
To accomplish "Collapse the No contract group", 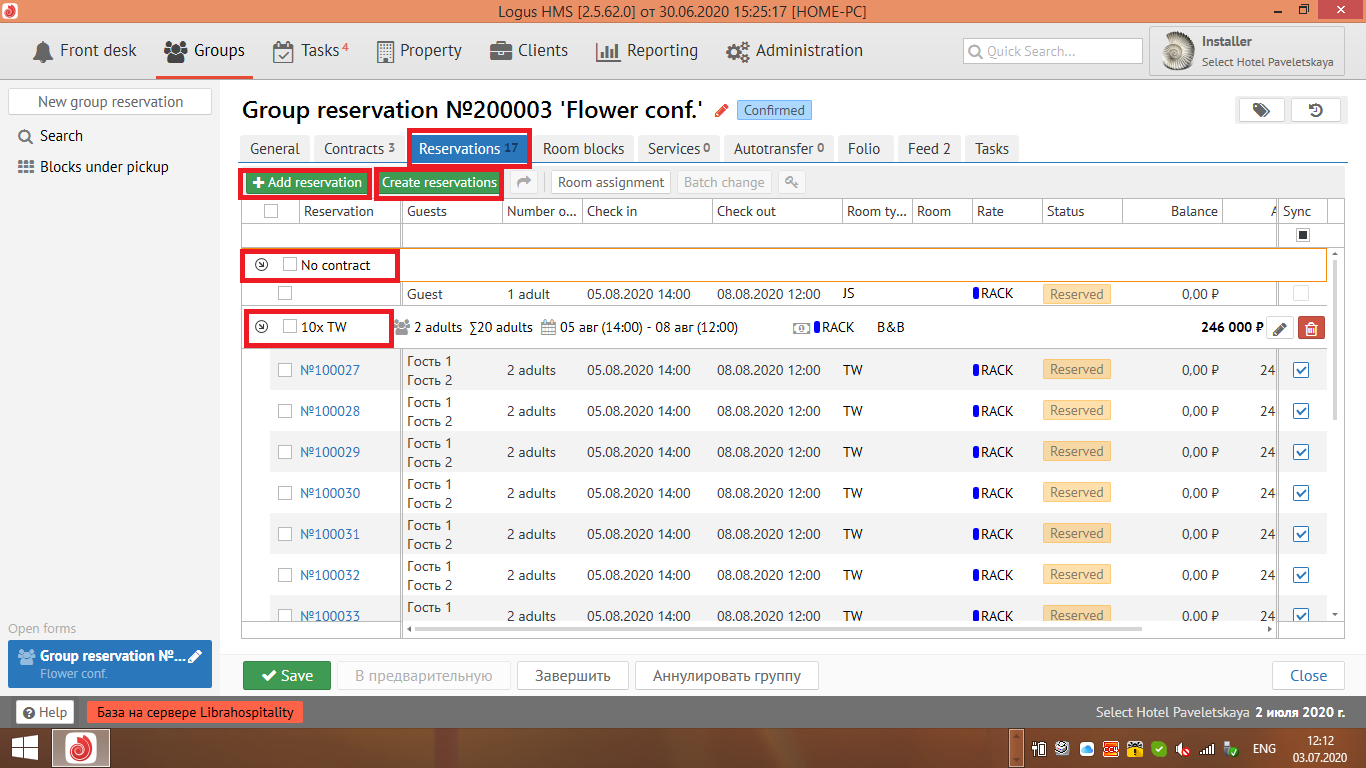I will click(262, 265).
